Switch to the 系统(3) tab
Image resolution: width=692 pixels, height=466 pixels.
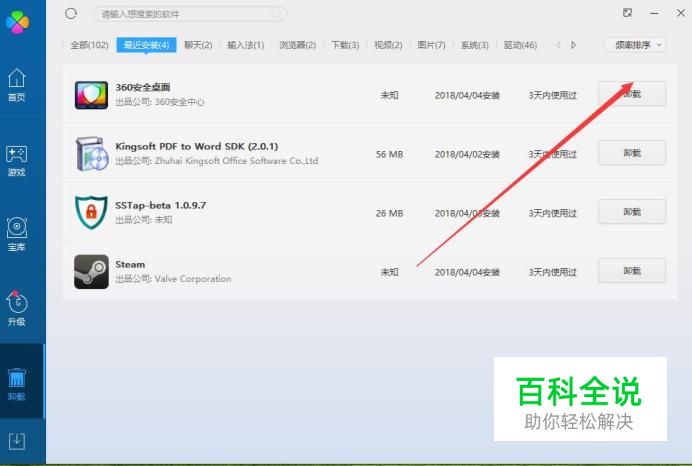click(x=474, y=45)
